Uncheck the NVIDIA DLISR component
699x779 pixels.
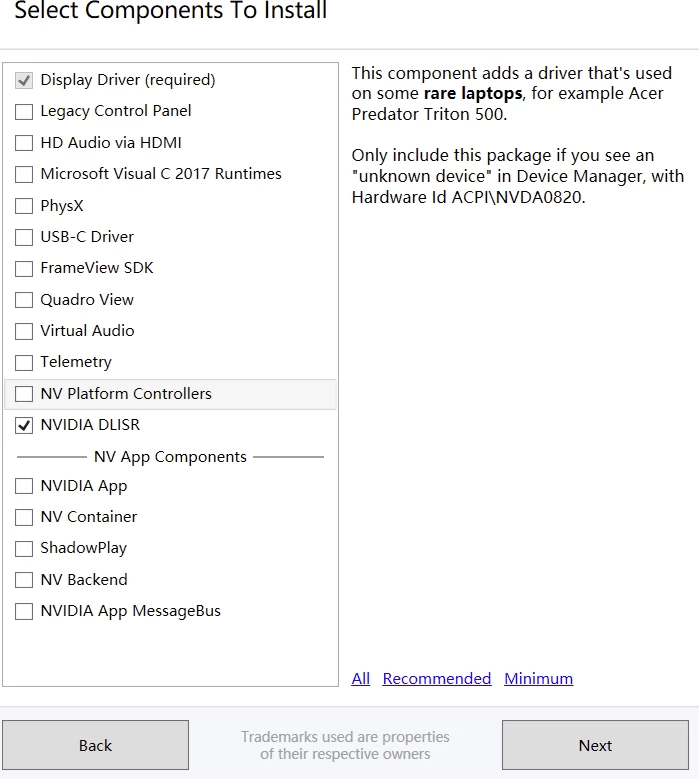[24, 425]
